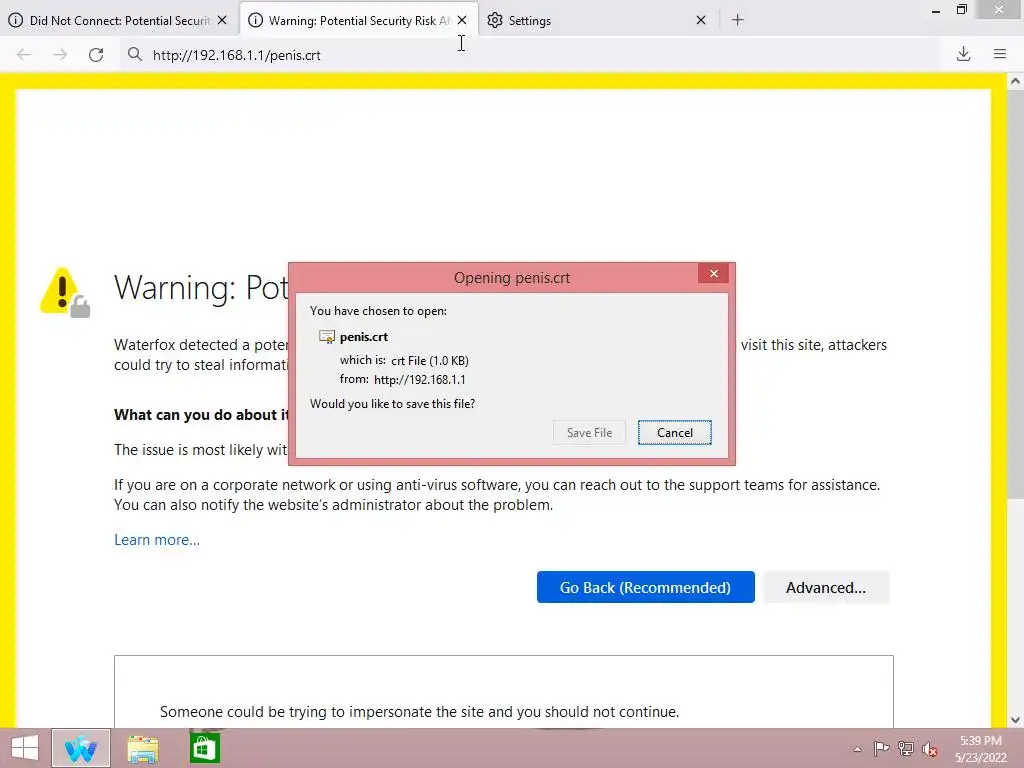Close the 'Opening penis.crt' dialog

(713, 274)
